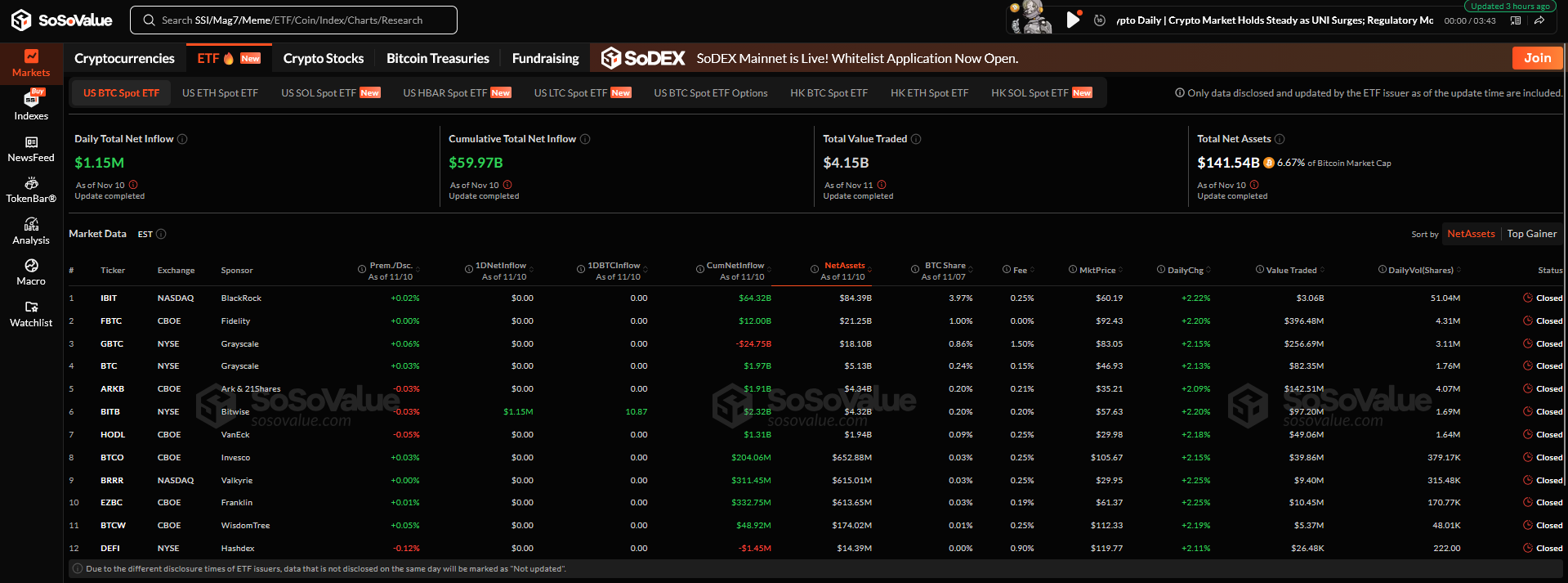Open the audio transcript reader icon
1568x583 pixels.
click(1516, 20)
